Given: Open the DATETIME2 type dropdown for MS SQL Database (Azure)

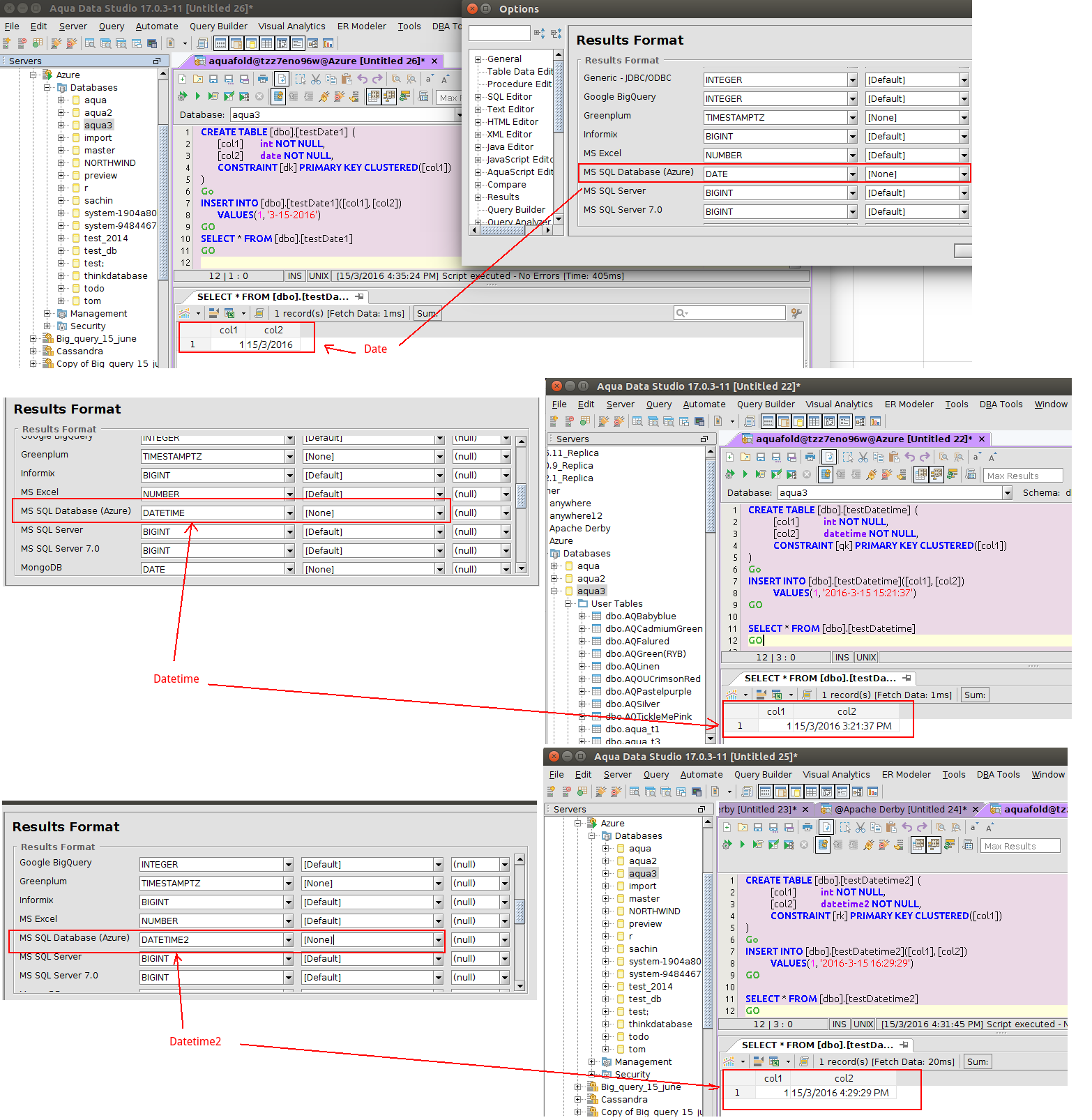Looking at the screenshot, I should point(288,940).
